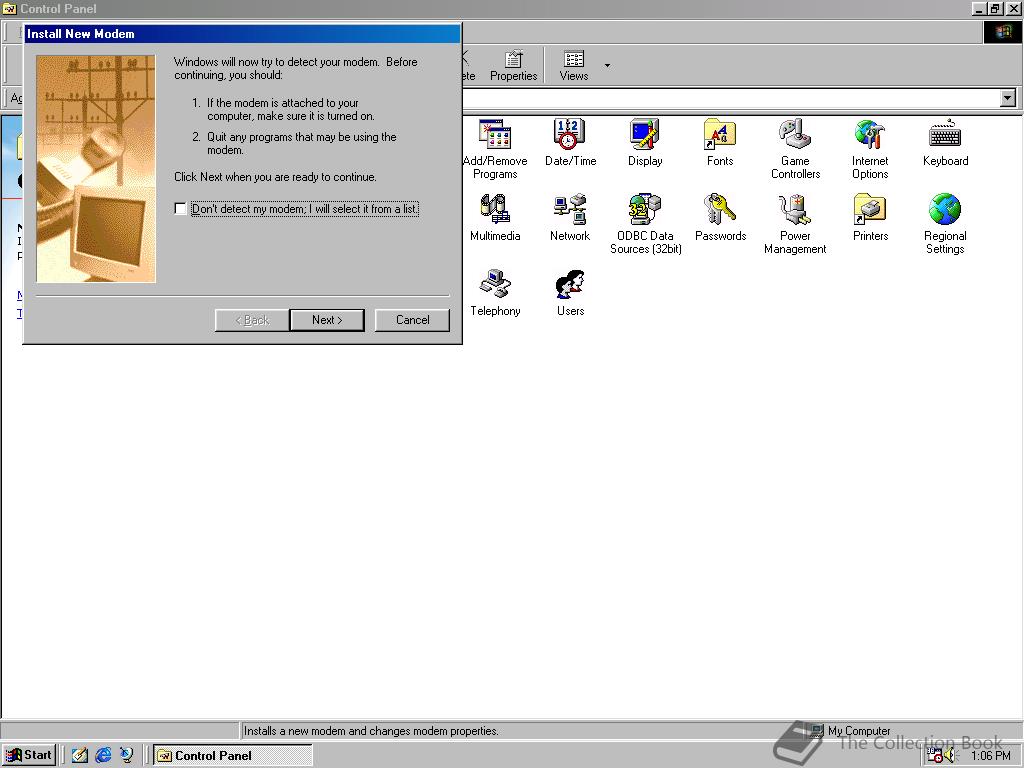
Task: Click the Control Panel title bar icon
Action: (9, 8)
